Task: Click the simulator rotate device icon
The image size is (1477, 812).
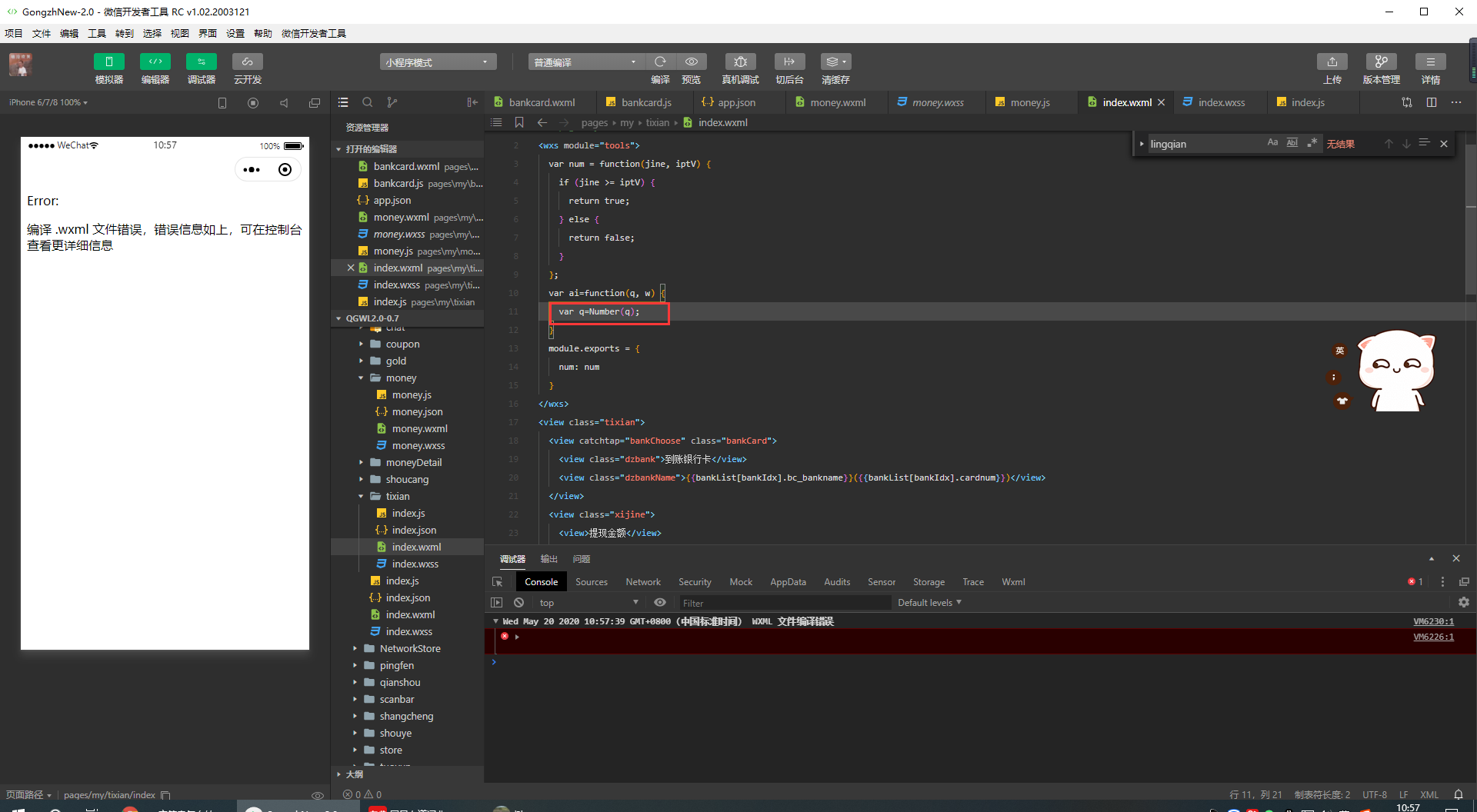Action: pyautogui.click(x=222, y=102)
